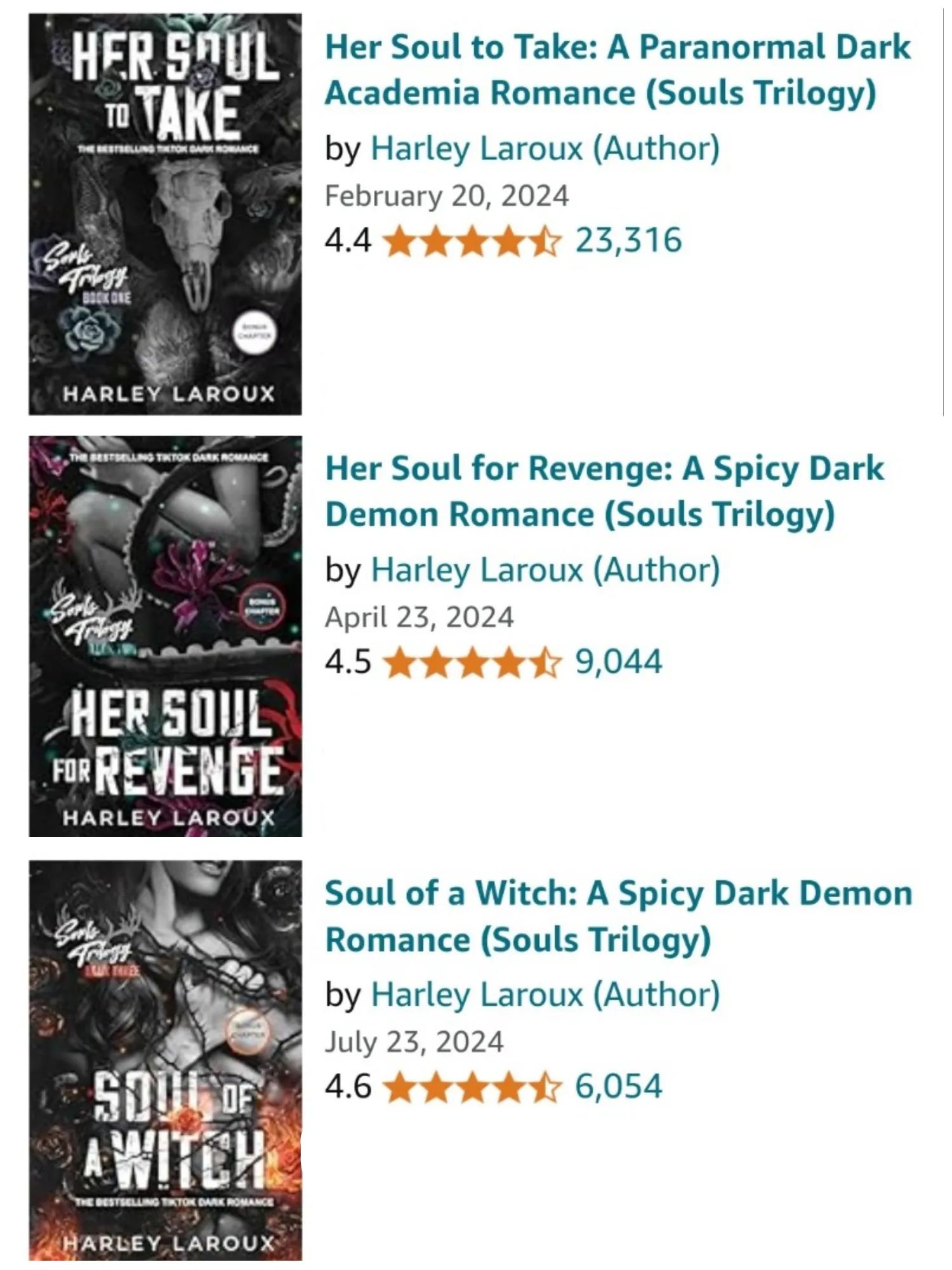The image size is (952, 1270).
Task: Open the 9,044 ratings count
Action: coord(619,662)
